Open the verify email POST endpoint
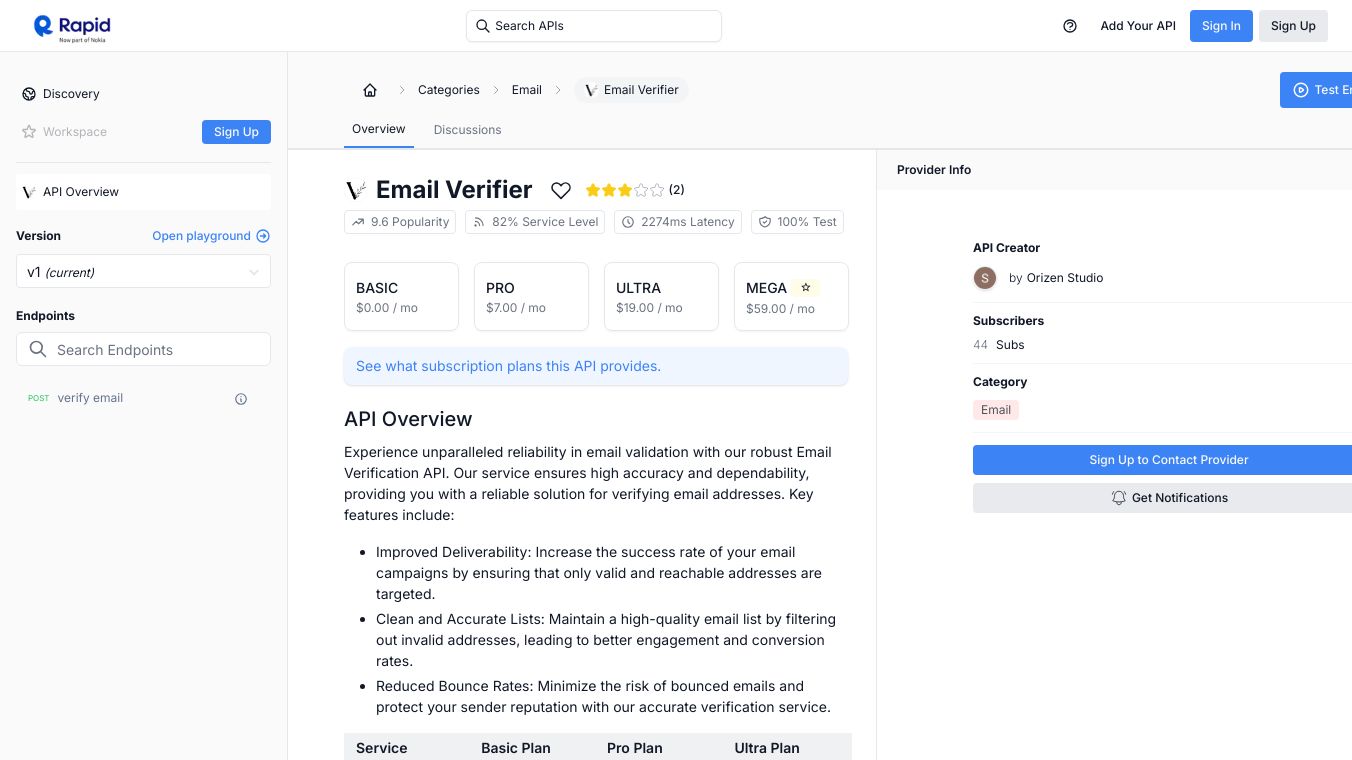 pos(90,398)
